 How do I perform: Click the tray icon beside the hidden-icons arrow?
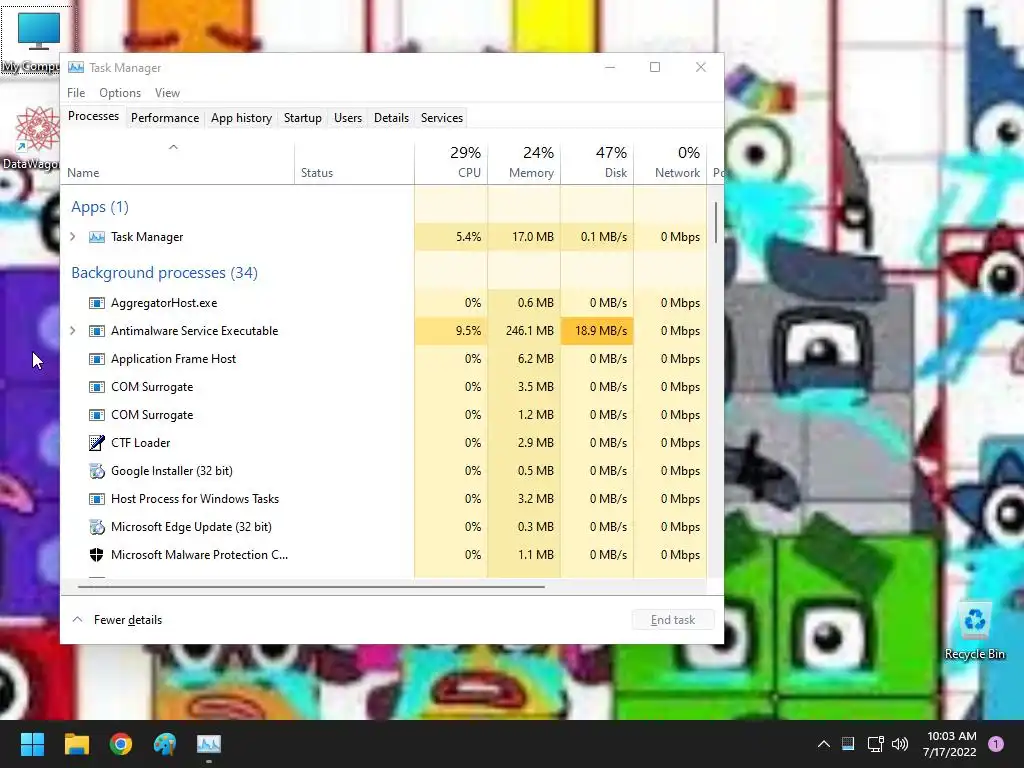tap(848, 744)
